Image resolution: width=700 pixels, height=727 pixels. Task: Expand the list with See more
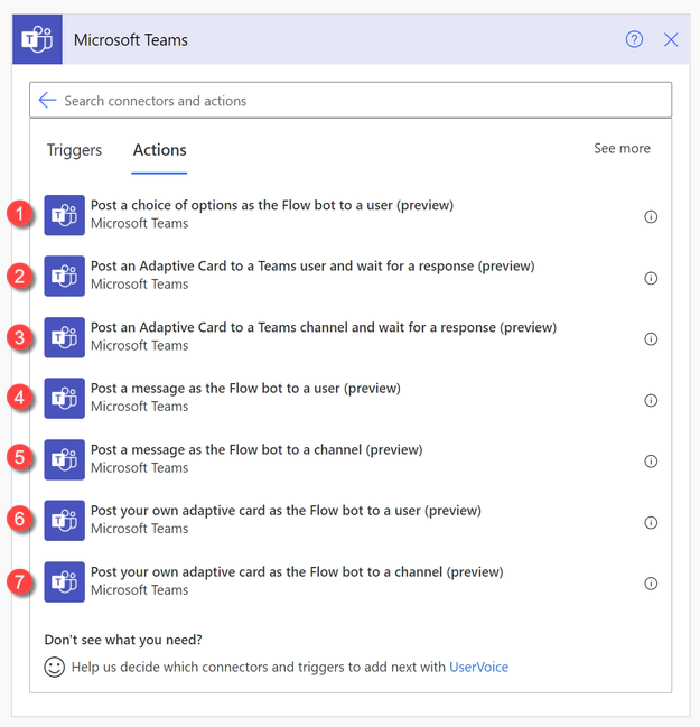(622, 148)
